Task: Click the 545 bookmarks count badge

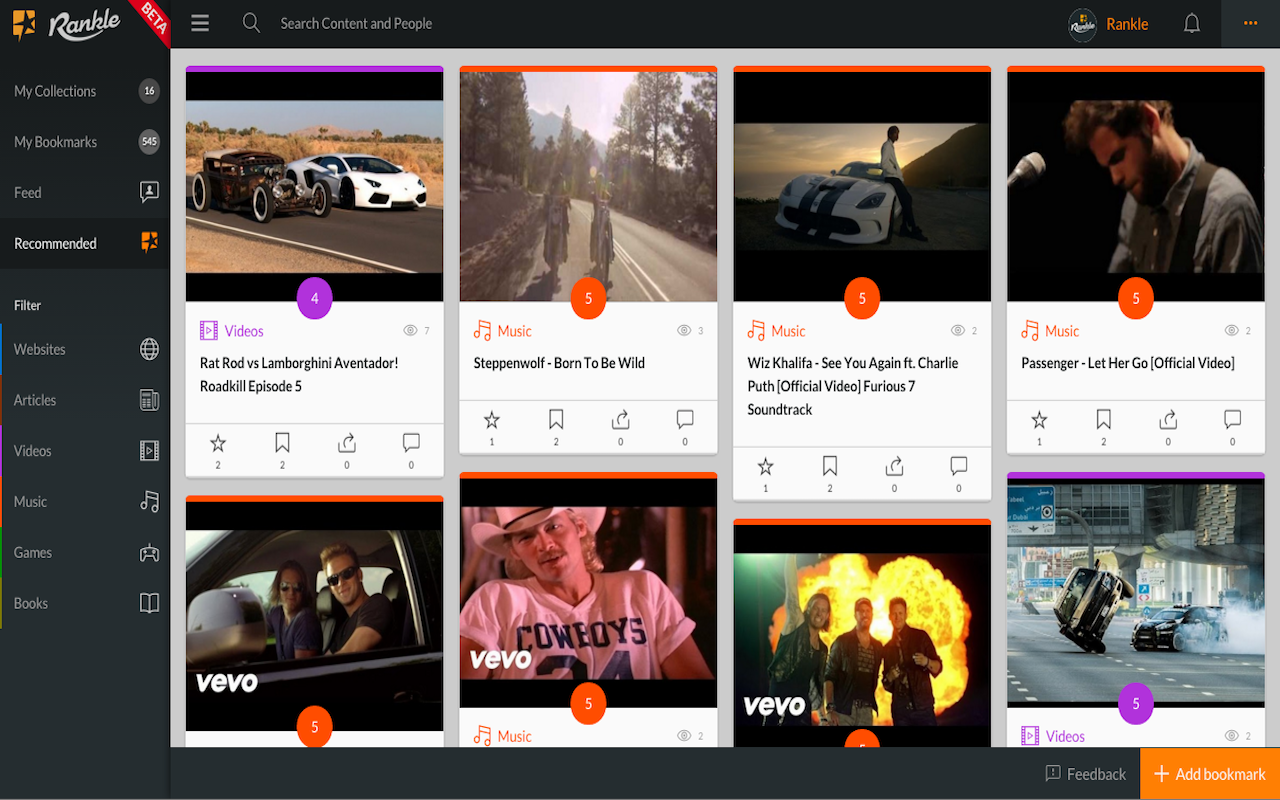Action: point(149,142)
